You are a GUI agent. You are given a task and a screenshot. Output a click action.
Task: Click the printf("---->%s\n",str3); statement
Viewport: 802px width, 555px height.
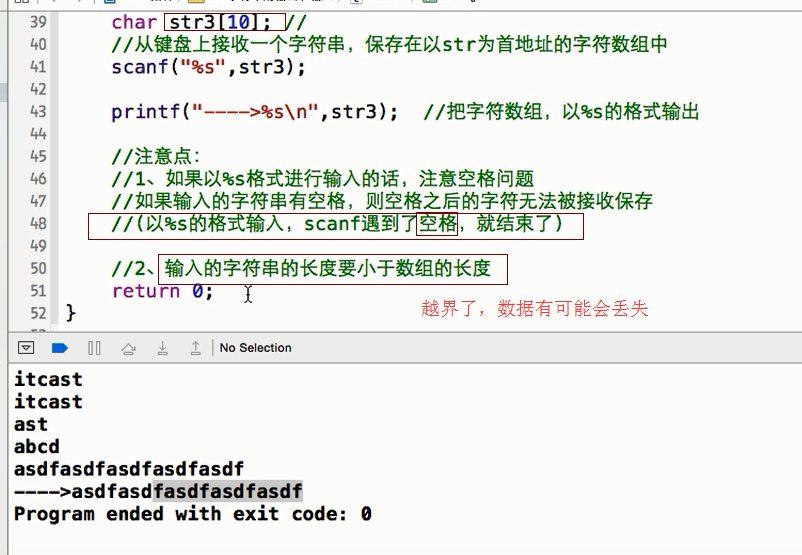tap(254, 112)
